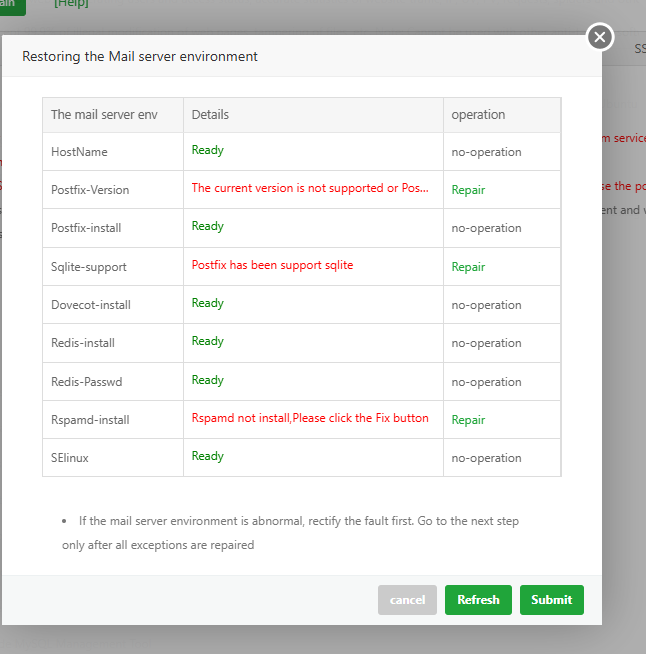Viewport: 646px width, 654px height.
Task: Open the Help link
Action: coord(71,3)
